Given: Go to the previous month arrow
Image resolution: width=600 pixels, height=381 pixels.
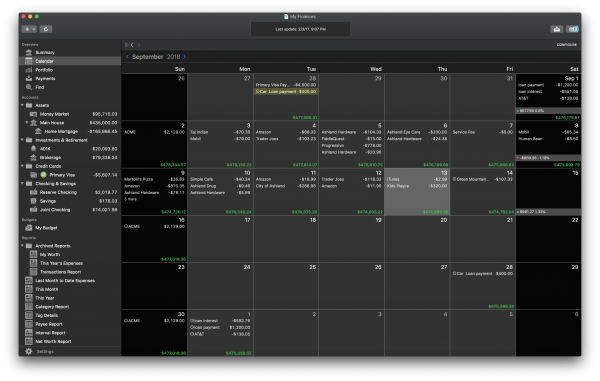Looking at the screenshot, I should point(127,57).
